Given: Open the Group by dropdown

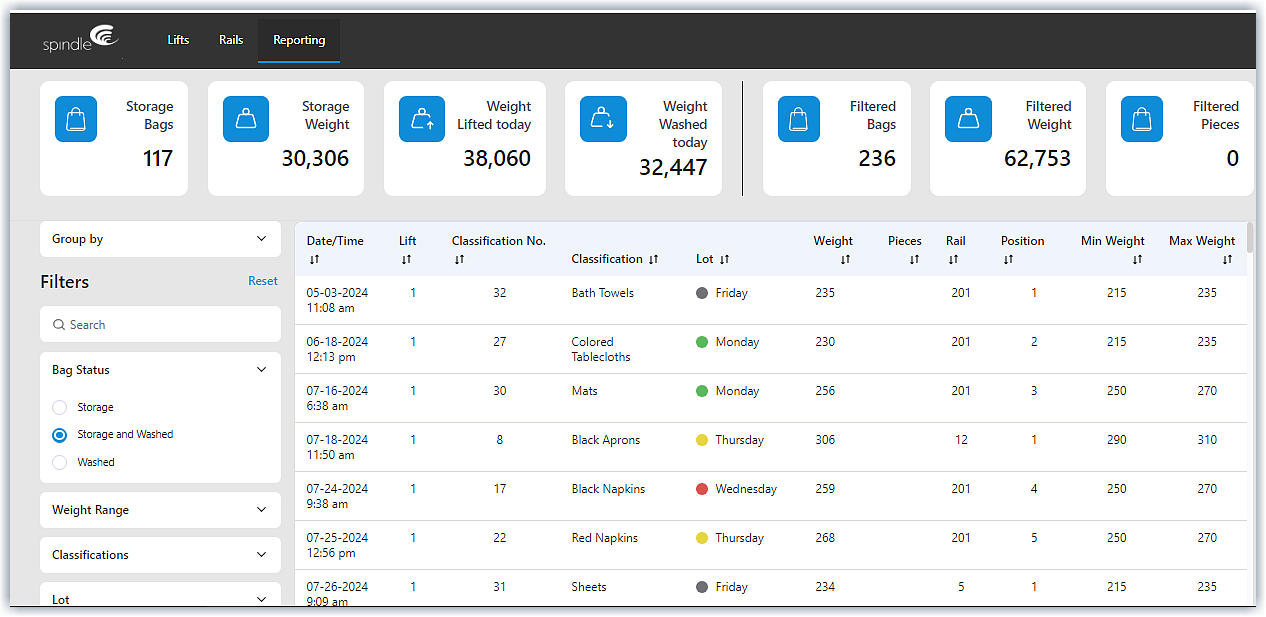Looking at the screenshot, I should pyautogui.click(x=160, y=239).
